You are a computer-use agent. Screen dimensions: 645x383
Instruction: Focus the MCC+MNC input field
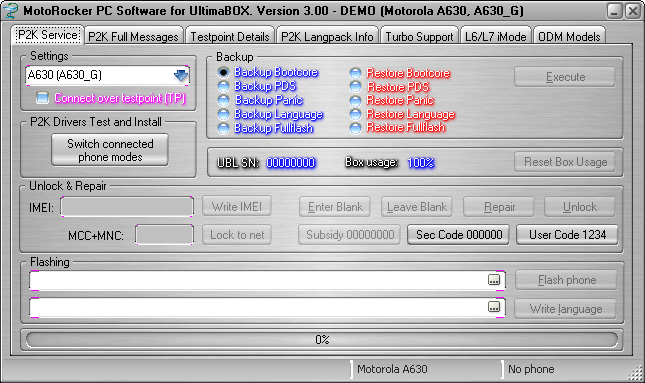[165, 235]
